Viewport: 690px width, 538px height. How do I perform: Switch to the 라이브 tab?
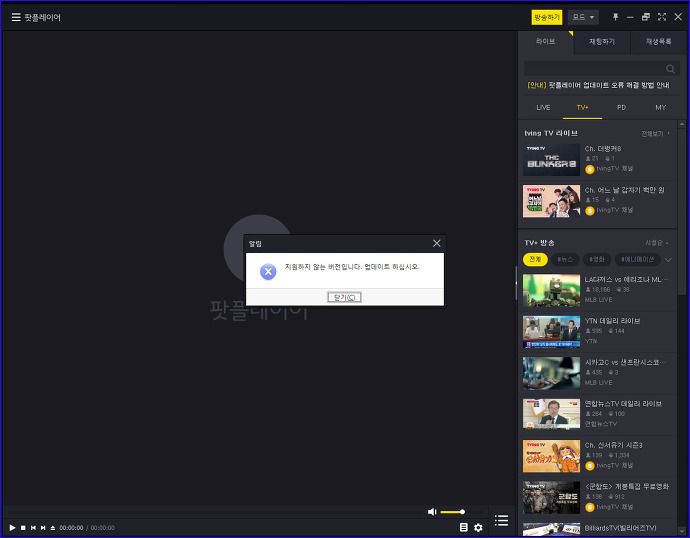(x=546, y=42)
